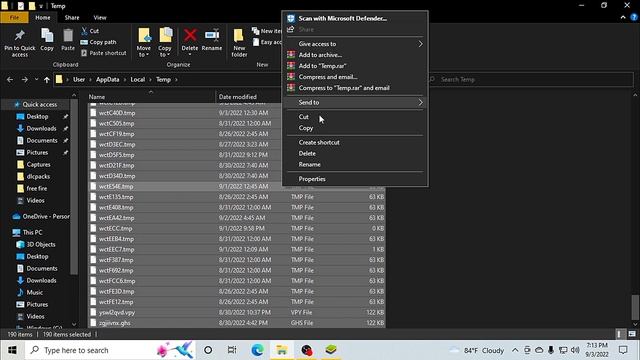
Task: Select Quick access in sidebar
Action: pos(40,104)
